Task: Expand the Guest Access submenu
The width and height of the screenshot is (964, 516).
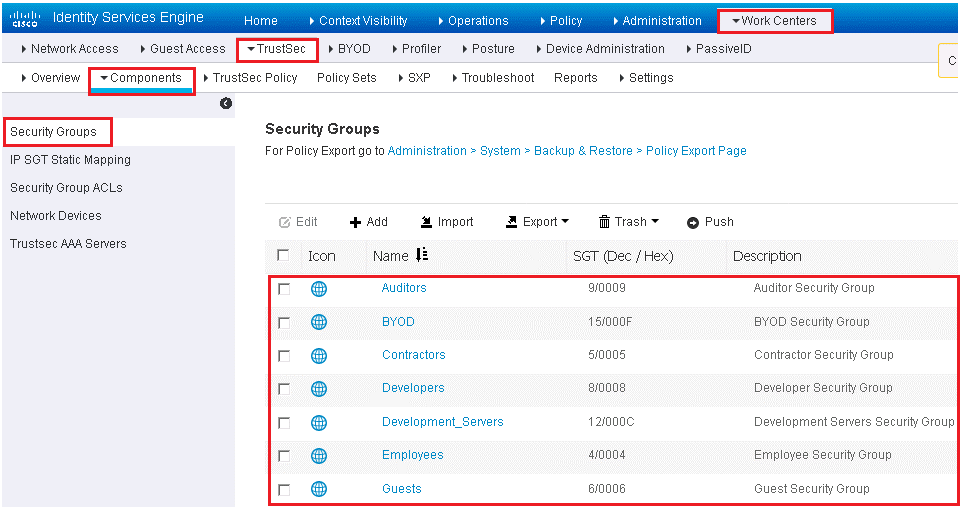Action: pos(183,49)
